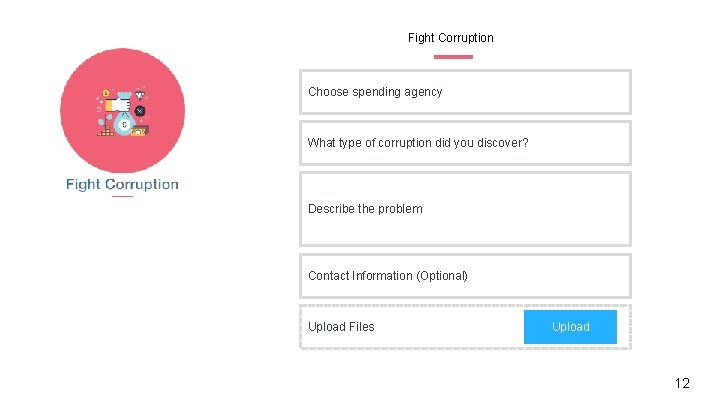The height and width of the screenshot is (405, 720).
Task: Focus the Describe the problem text box
Action: point(465,209)
